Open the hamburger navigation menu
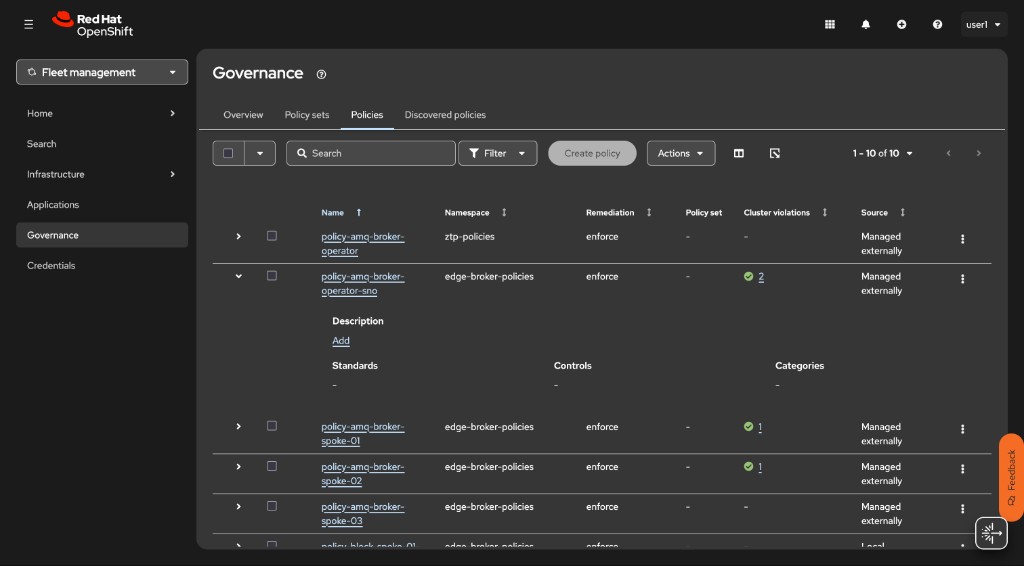This screenshot has height=566, width=1024. [x=29, y=24]
